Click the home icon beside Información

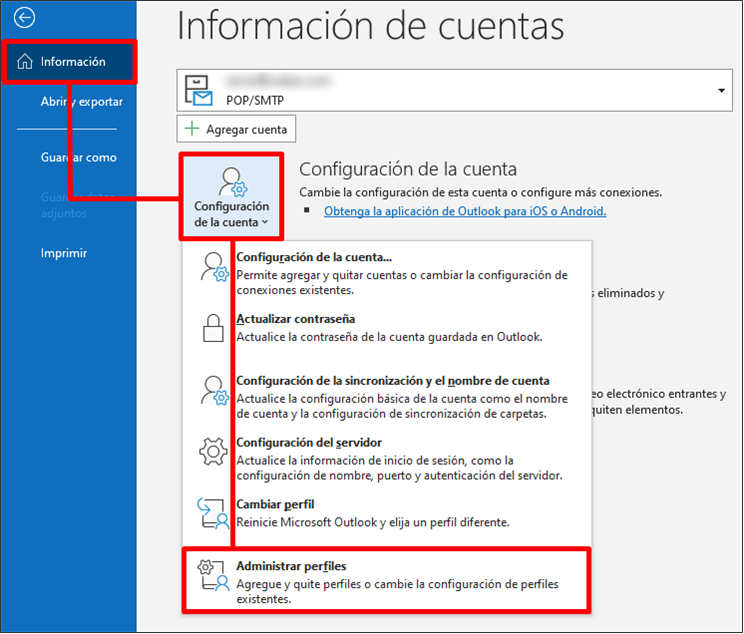pos(26,62)
